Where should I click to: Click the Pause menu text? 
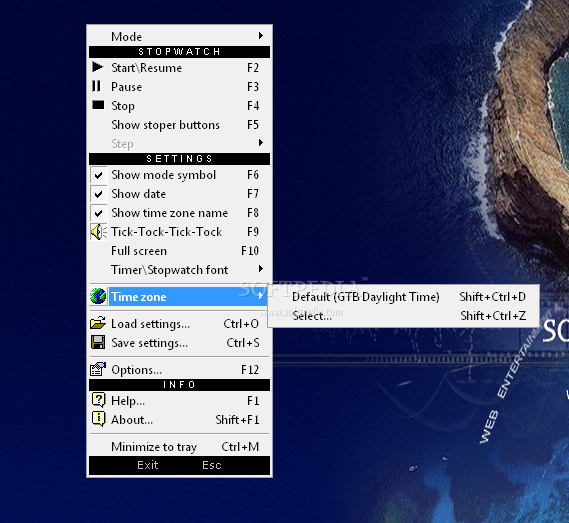(x=126, y=87)
